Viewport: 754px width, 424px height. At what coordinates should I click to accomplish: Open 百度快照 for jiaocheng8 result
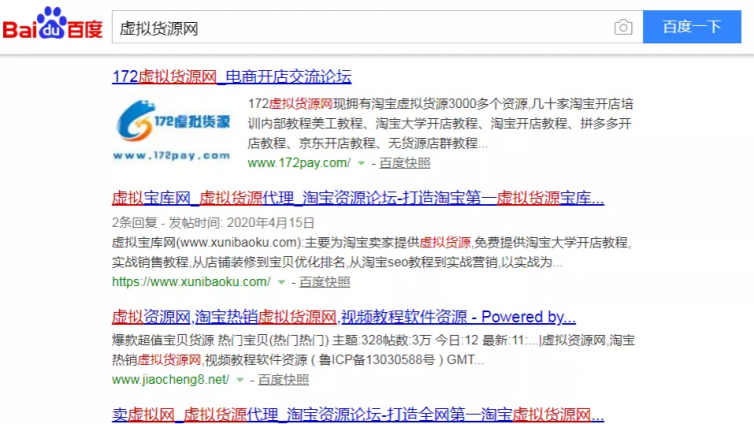pyautogui.click(x=283, y=380)
